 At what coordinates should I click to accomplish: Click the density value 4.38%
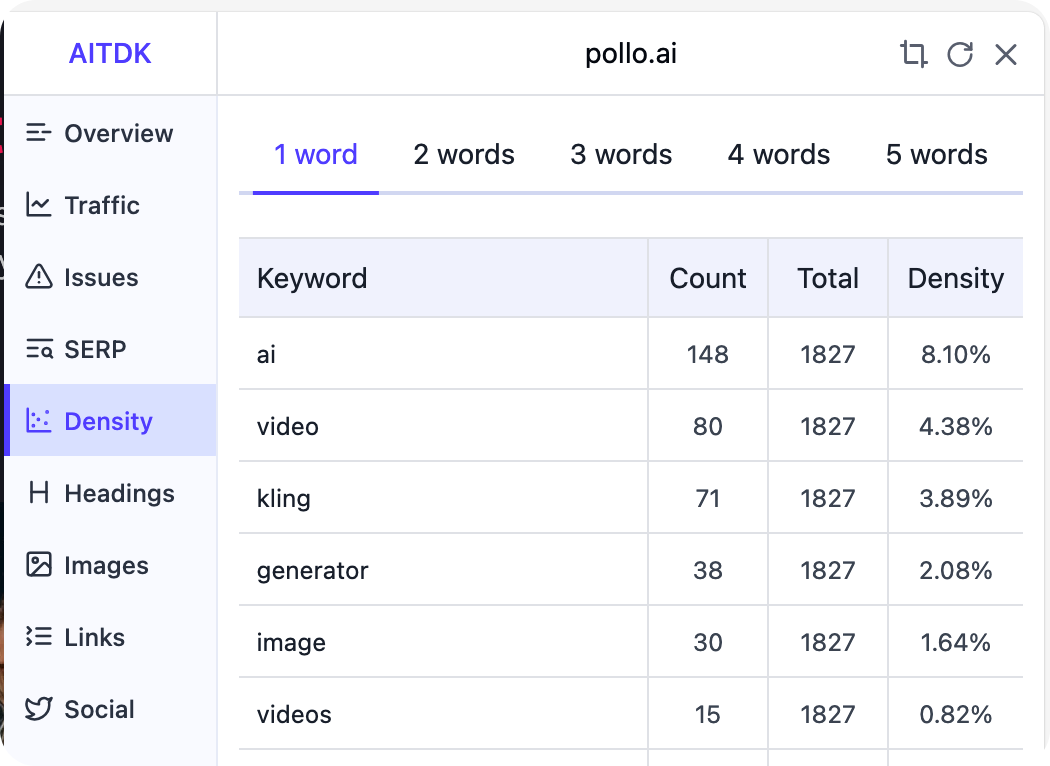956,427
